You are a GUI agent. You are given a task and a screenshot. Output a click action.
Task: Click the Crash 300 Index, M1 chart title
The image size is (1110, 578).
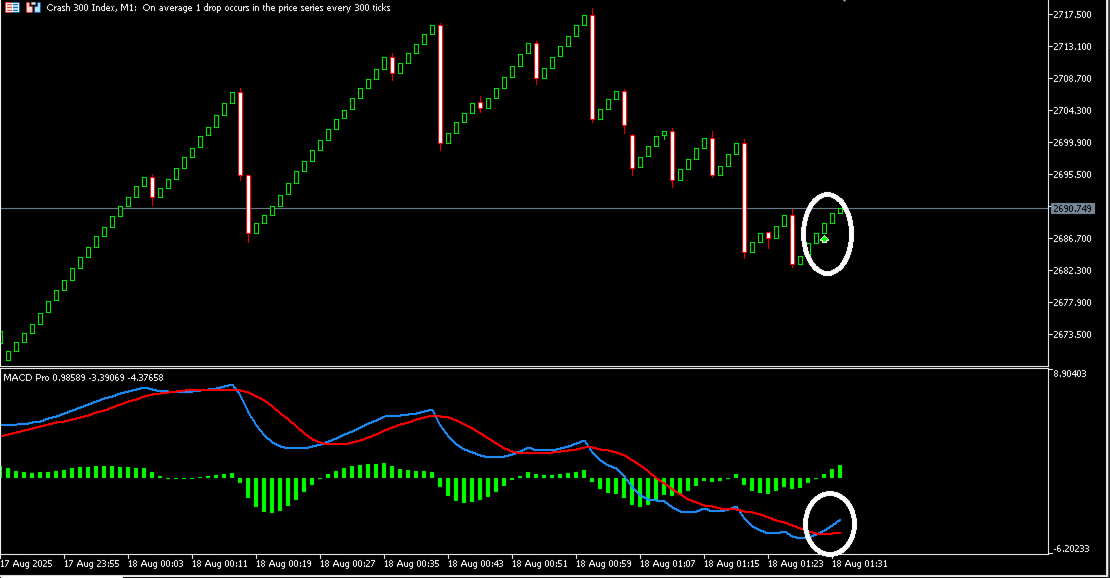pyautogui.click(x=91, y=8)
